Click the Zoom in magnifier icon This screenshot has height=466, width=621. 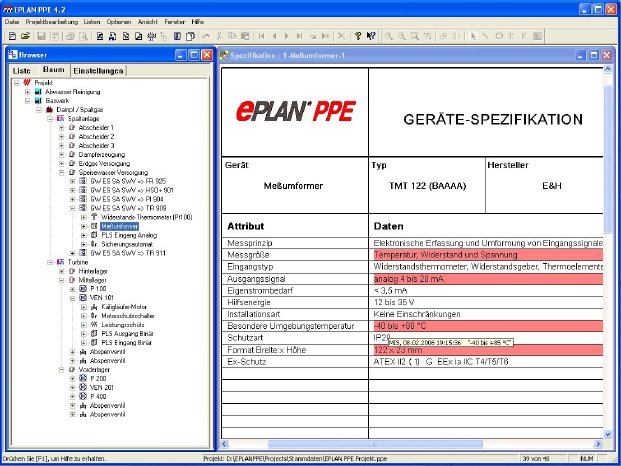[x=389, y=36]
